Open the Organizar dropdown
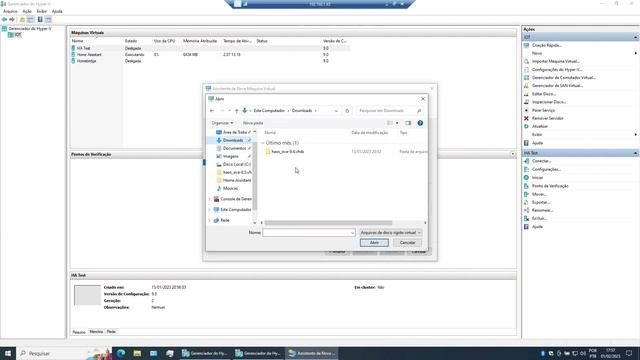The height and width of the screenshot is (360, 640). [x=222, y=123]
